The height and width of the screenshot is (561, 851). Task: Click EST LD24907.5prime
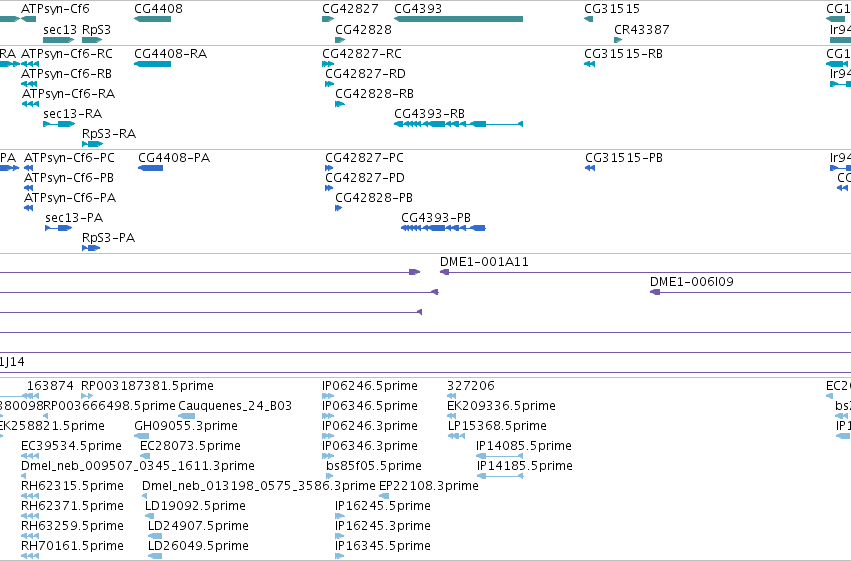(x=198, y=527)
